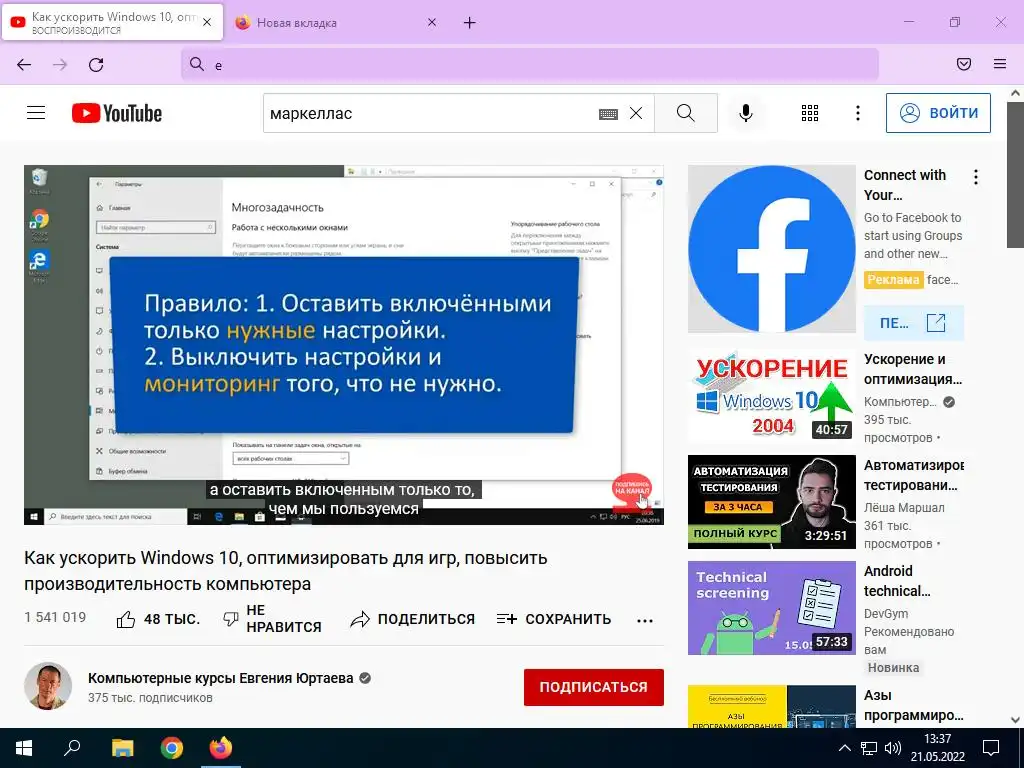
Task: Click the 375 тыс. подписчиков text
Action: [x=150, y=697]
